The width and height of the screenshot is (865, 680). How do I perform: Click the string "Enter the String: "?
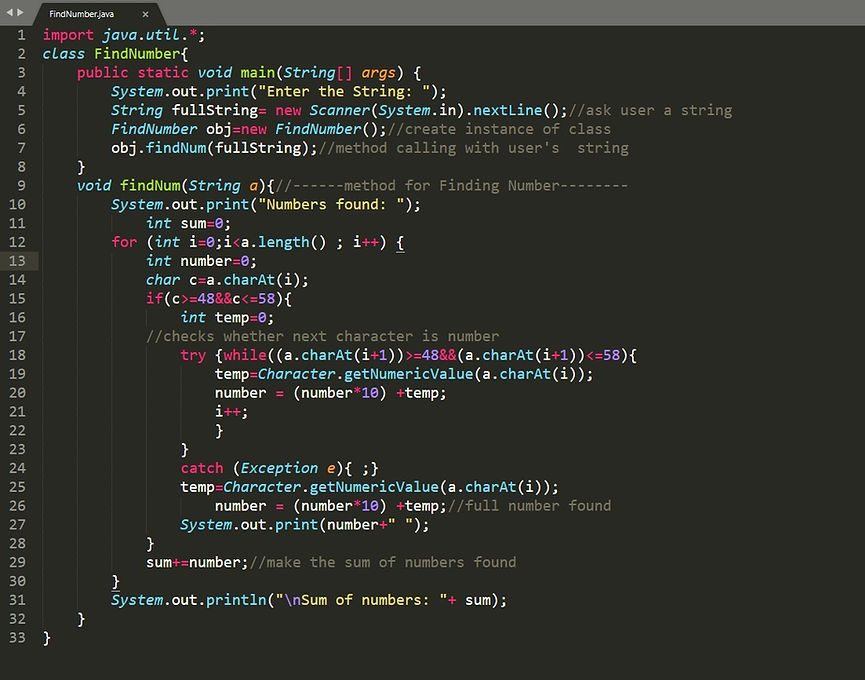pos(344,92)
